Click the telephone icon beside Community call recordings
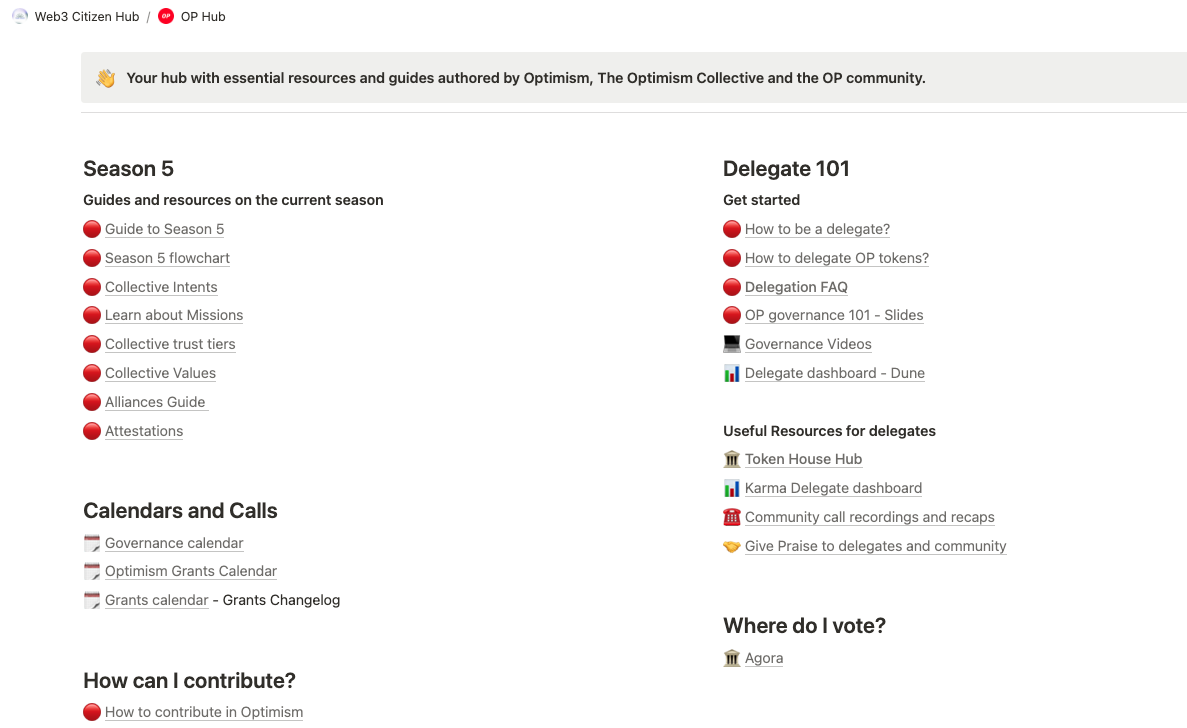 (x=732, y=517)
